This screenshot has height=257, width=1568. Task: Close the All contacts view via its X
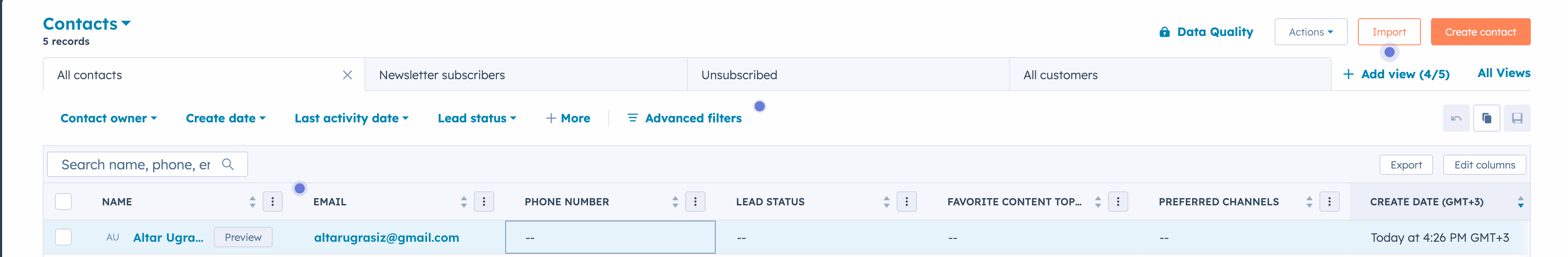(x=347, y=75)
